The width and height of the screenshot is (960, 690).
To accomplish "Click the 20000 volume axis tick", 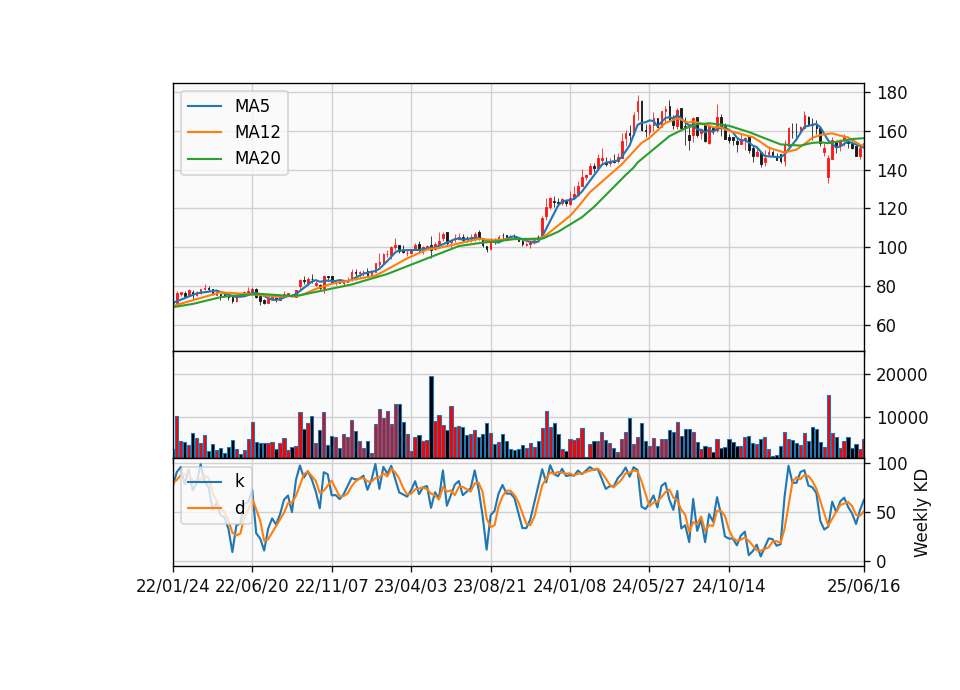I will coord(902,375).
